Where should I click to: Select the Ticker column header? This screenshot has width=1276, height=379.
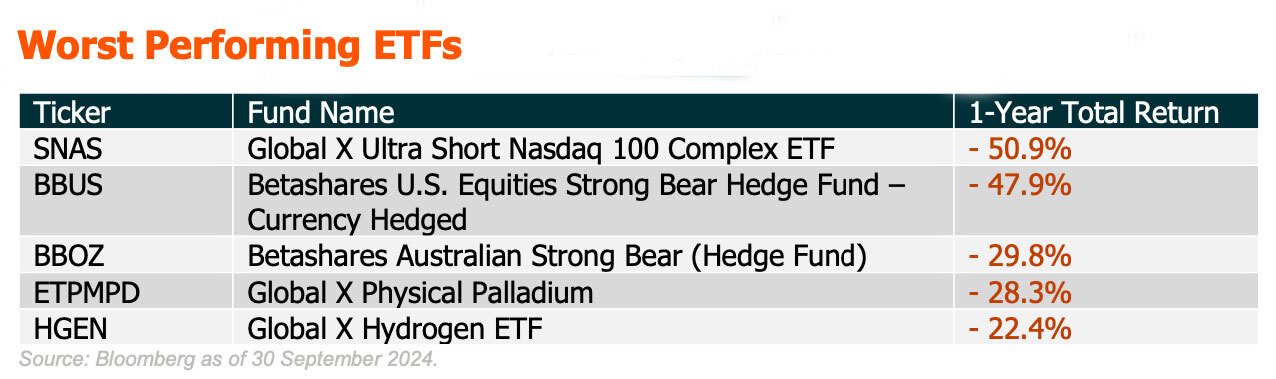pos(72,112)
